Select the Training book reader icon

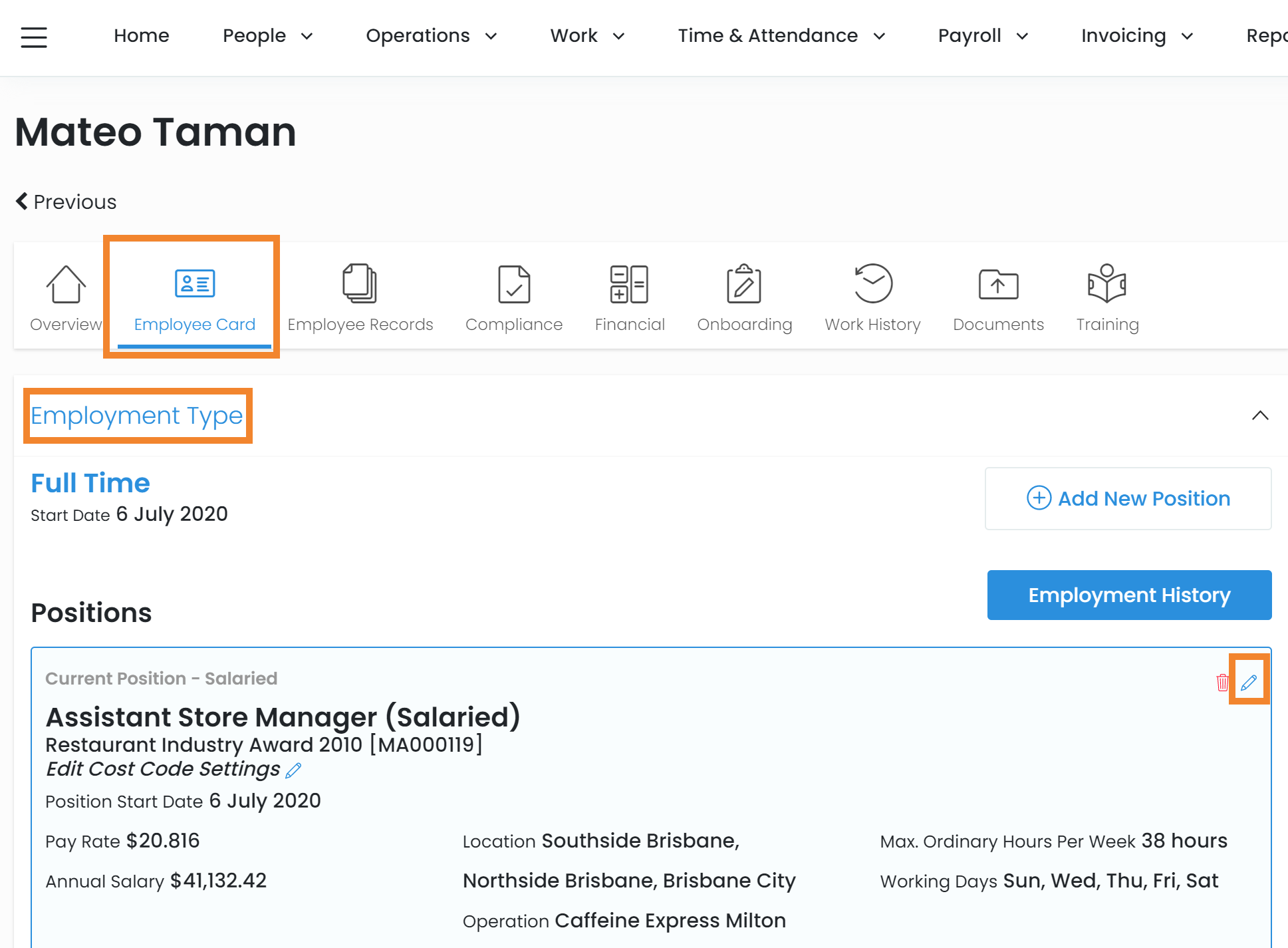1107,284
